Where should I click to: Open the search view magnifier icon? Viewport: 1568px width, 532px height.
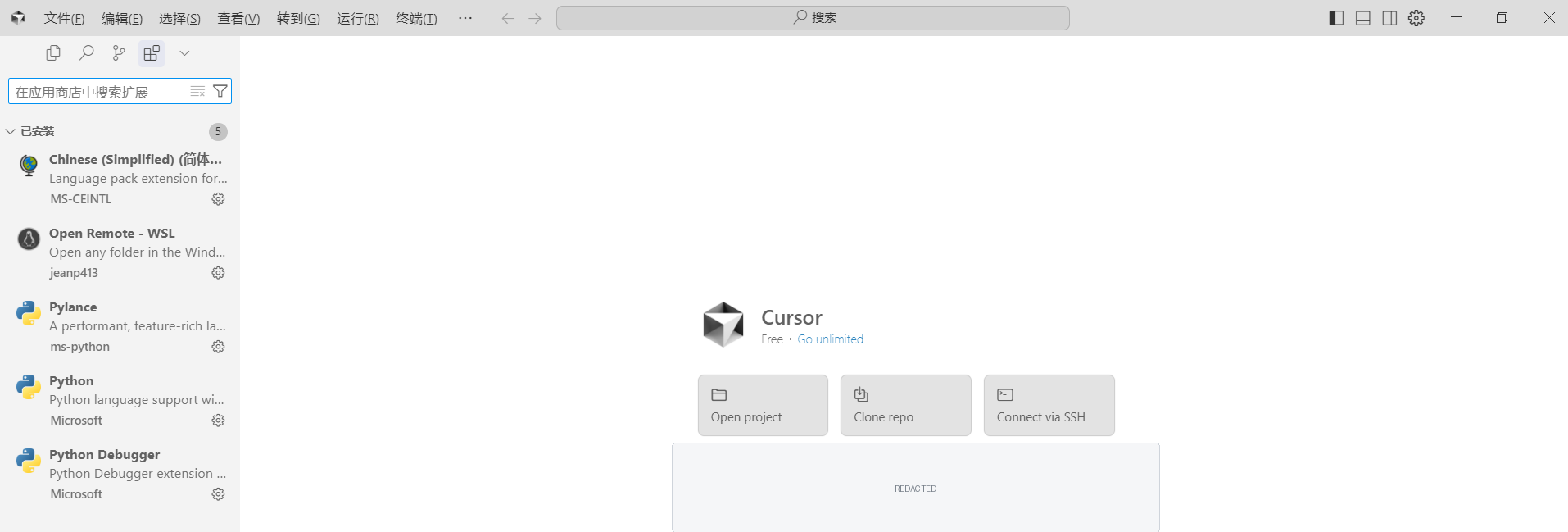pyautogui.click(x=86, y=53)
